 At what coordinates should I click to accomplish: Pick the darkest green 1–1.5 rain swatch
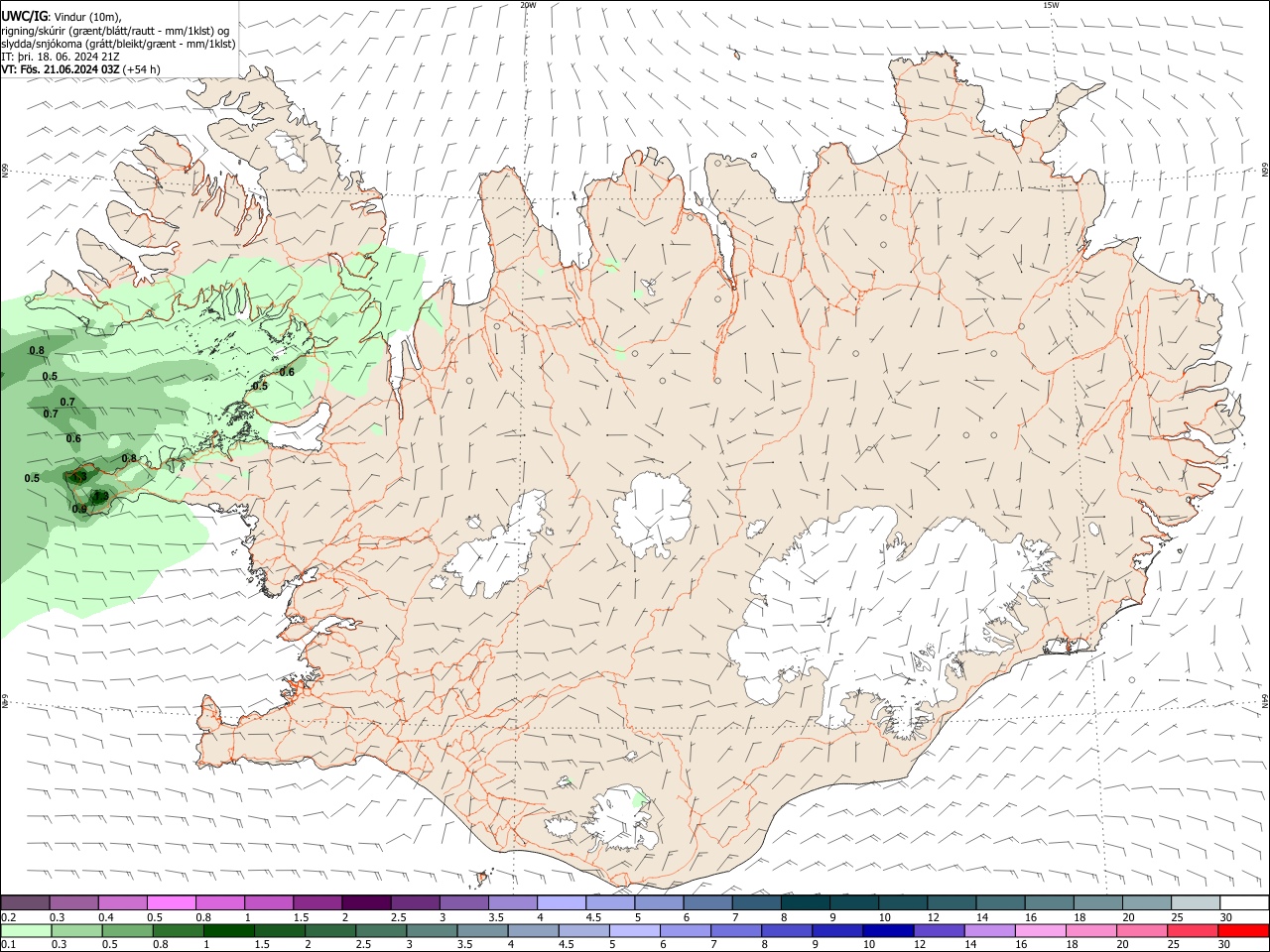(228, 930)
